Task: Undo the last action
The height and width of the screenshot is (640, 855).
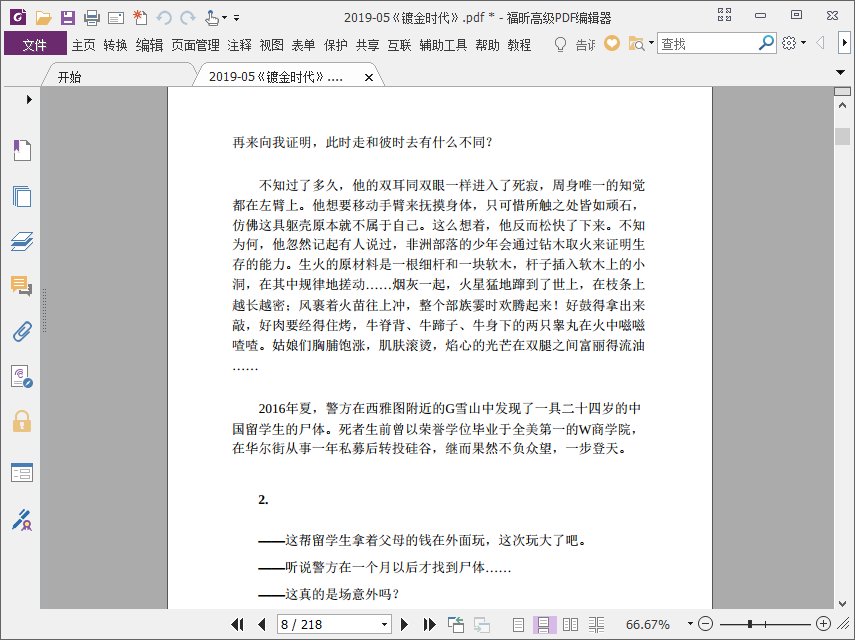Action: point(164,18)
